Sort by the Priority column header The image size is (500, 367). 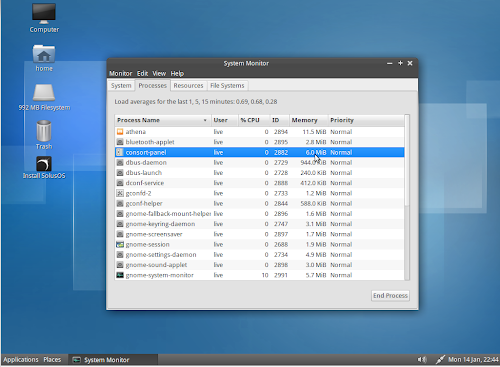[x=366, y=120]
